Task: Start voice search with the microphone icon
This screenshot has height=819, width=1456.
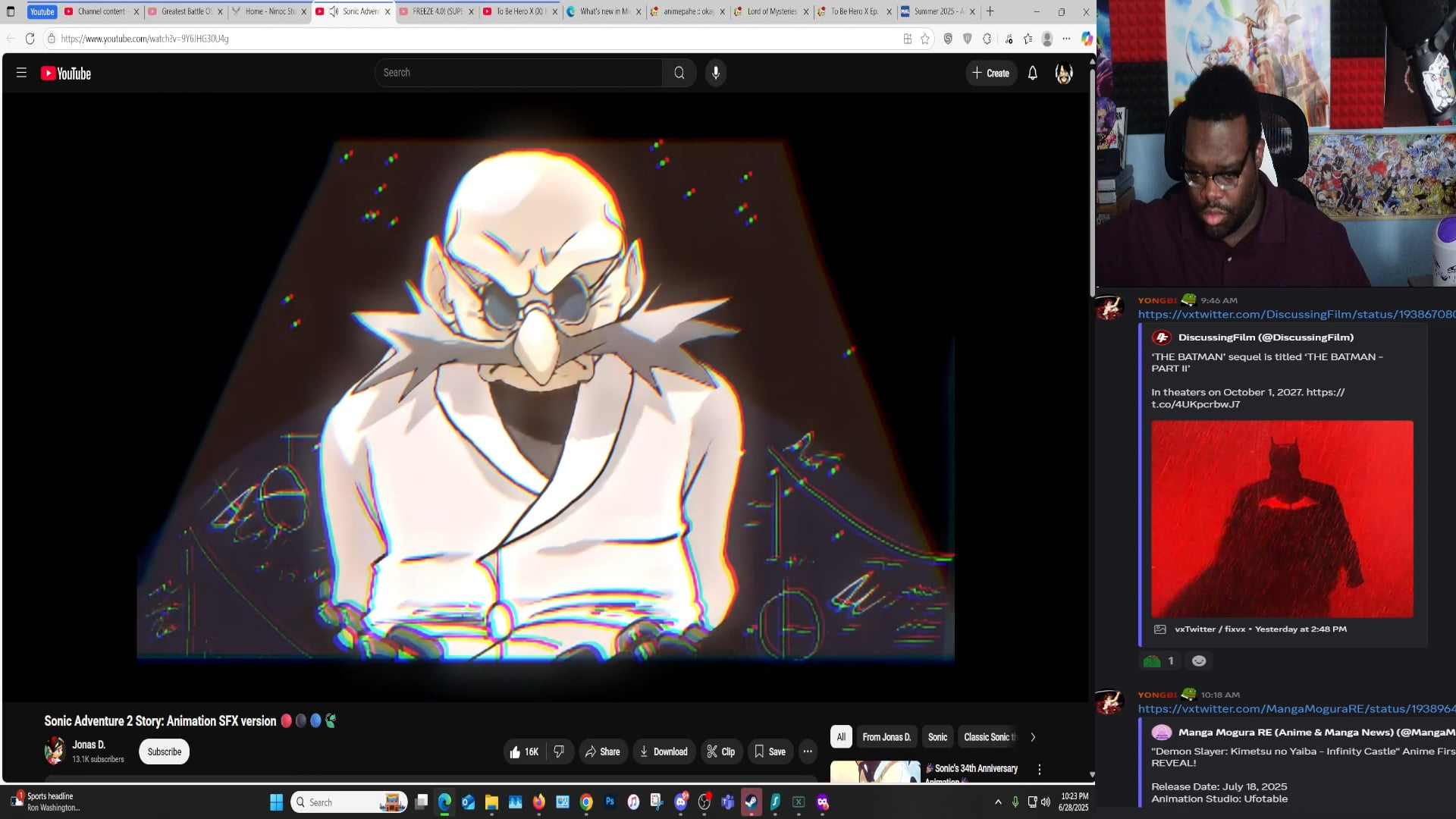Action: 716,73
